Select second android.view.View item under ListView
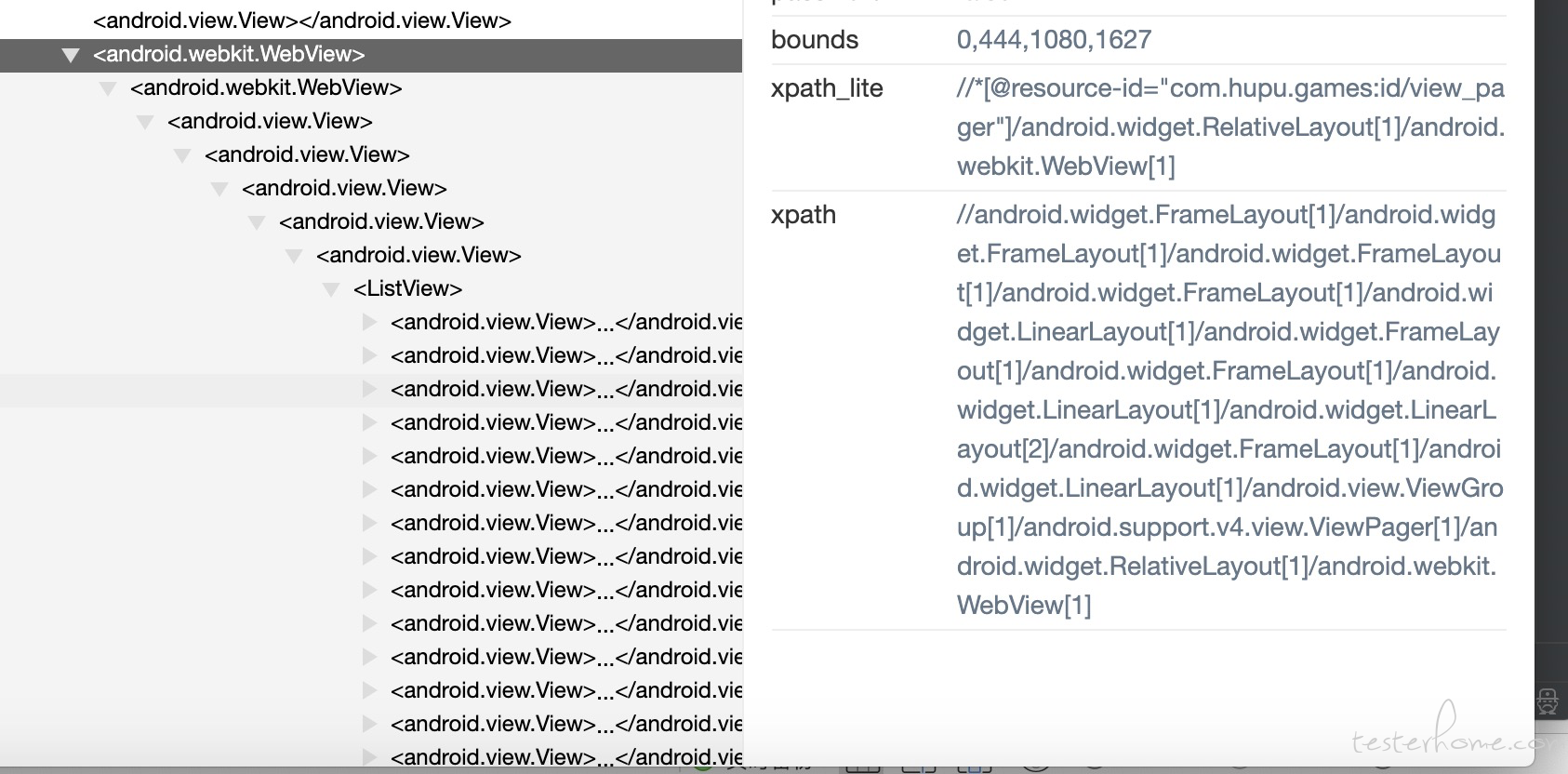 [566, 355]
